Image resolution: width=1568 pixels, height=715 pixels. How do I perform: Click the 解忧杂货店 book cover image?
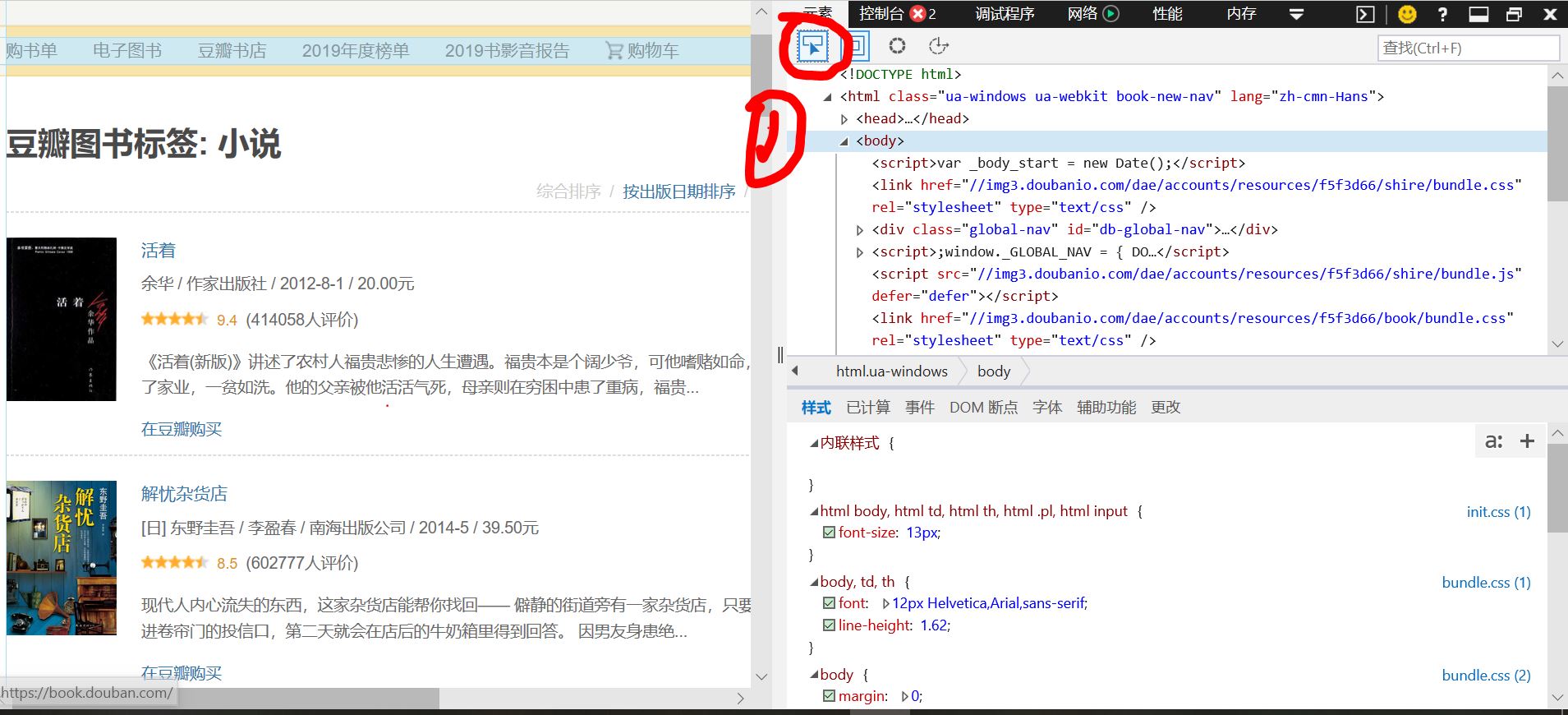[x=62, y=558]
